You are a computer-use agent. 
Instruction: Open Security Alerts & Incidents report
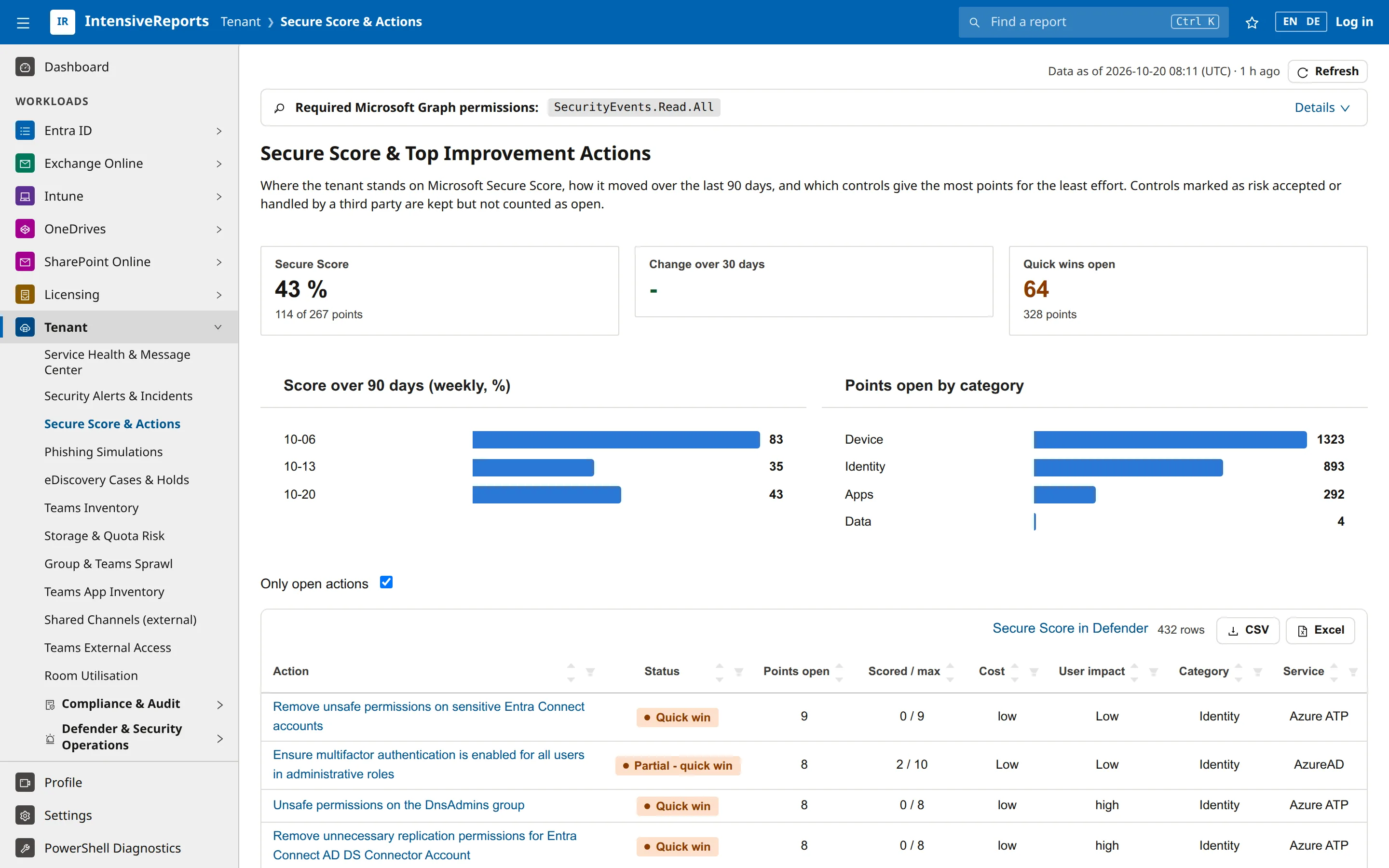click(118, 396)
